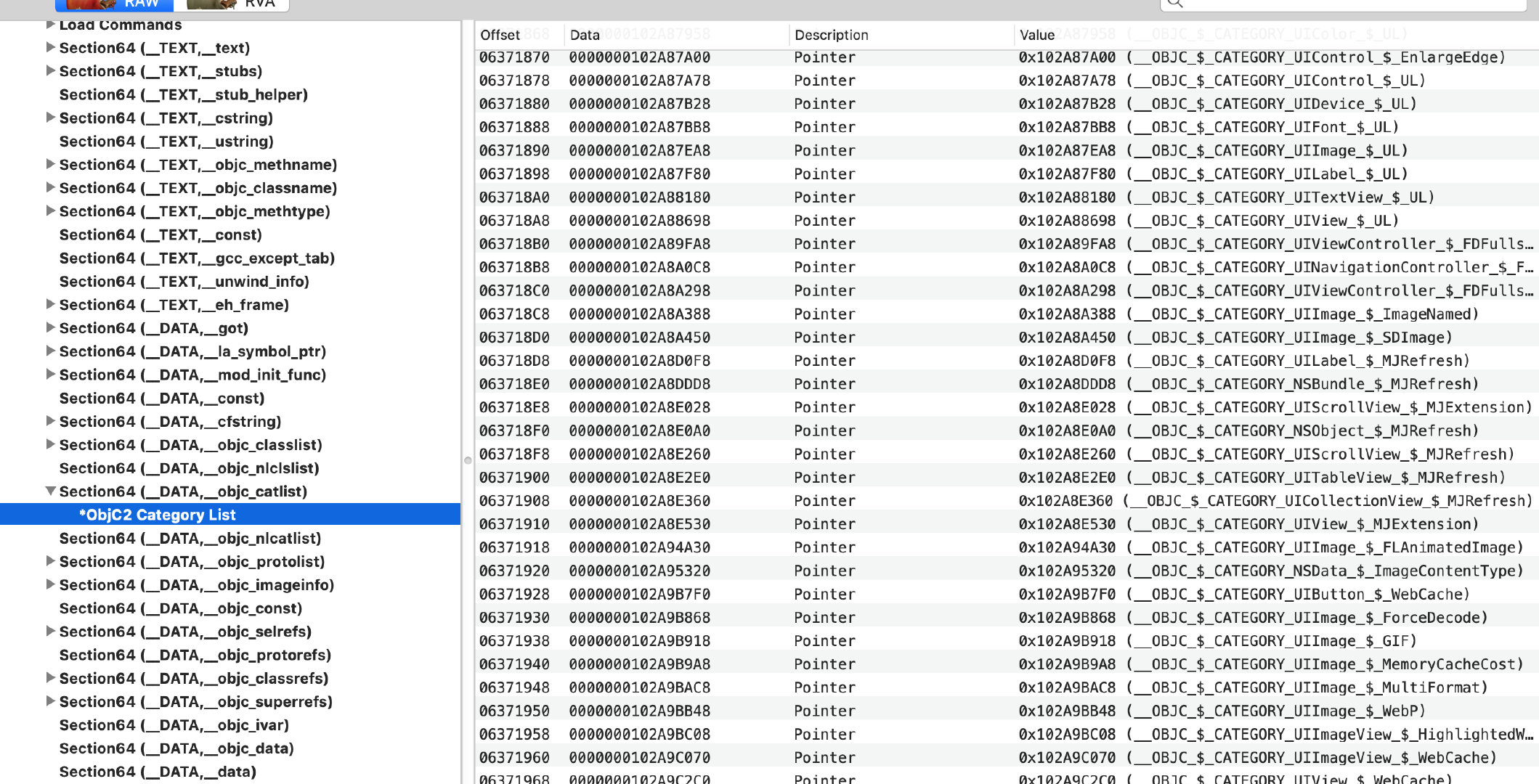
Task: Click the split view divider handle
Action: point(468,460)
